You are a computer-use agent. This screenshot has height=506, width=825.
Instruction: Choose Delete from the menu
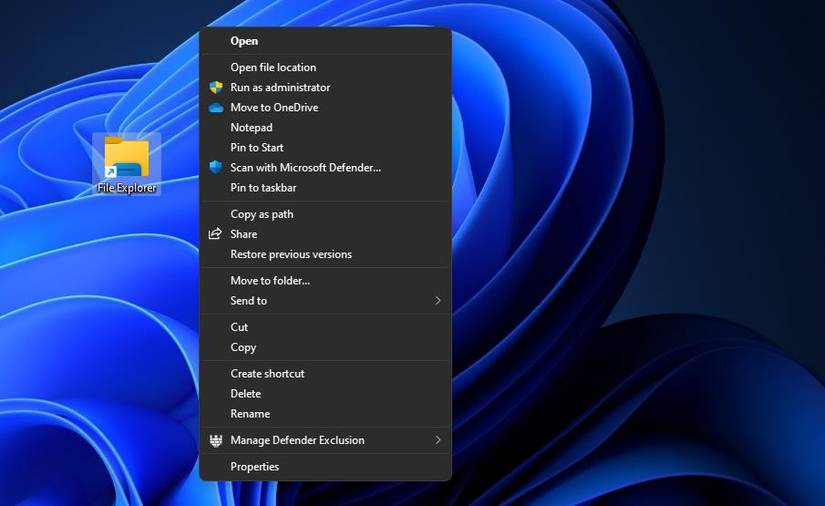click(325, 393)
